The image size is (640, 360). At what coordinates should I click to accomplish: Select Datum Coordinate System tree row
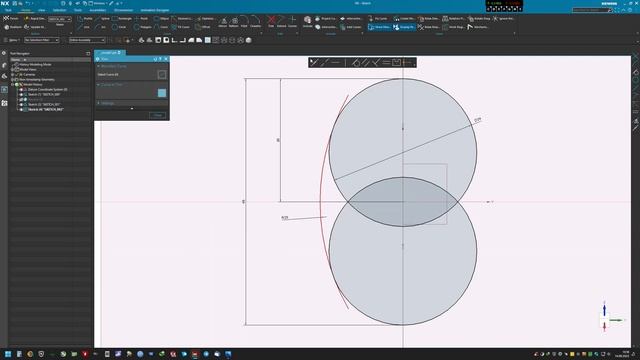47,89
